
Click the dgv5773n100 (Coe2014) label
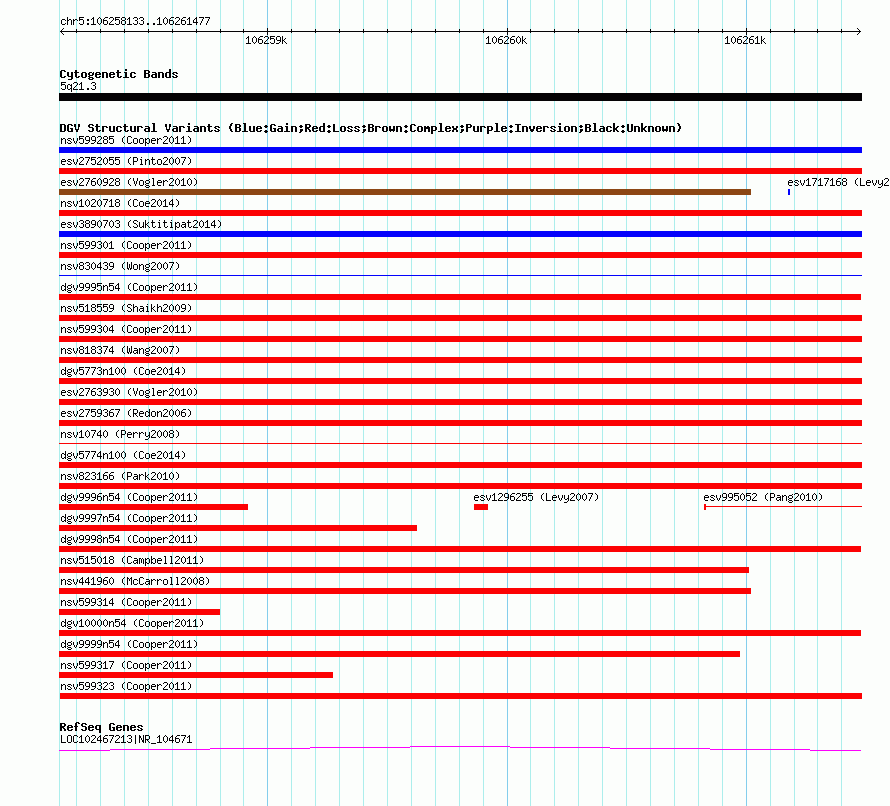pos(123,371)
